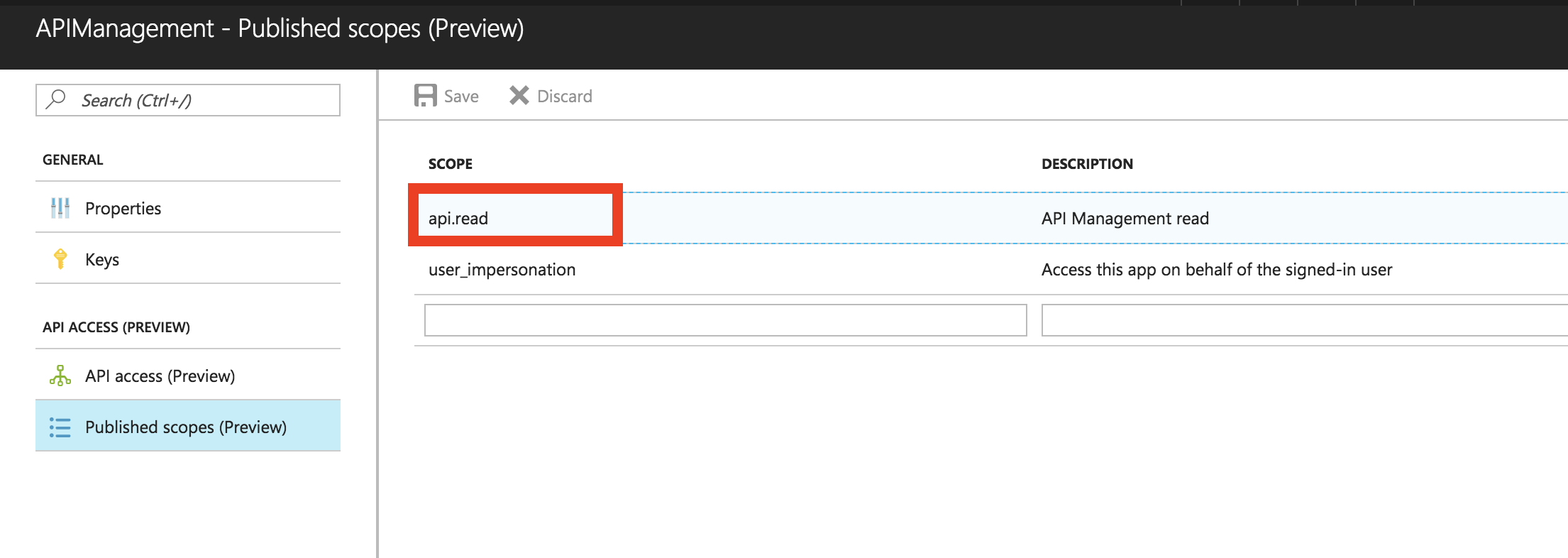Select the user_impersonation scope cell

click(502, 270)
